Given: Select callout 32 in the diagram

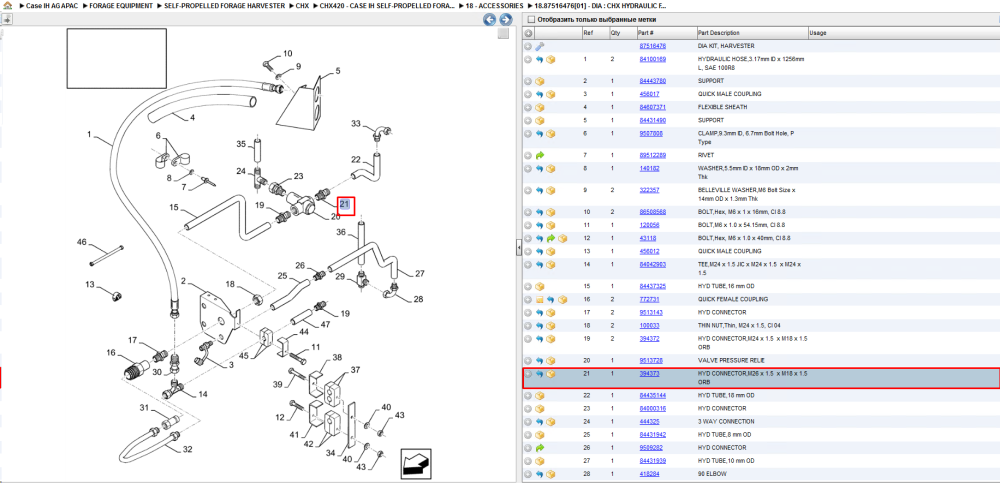Looking at the screenshot, I should [x=188, y=449].
